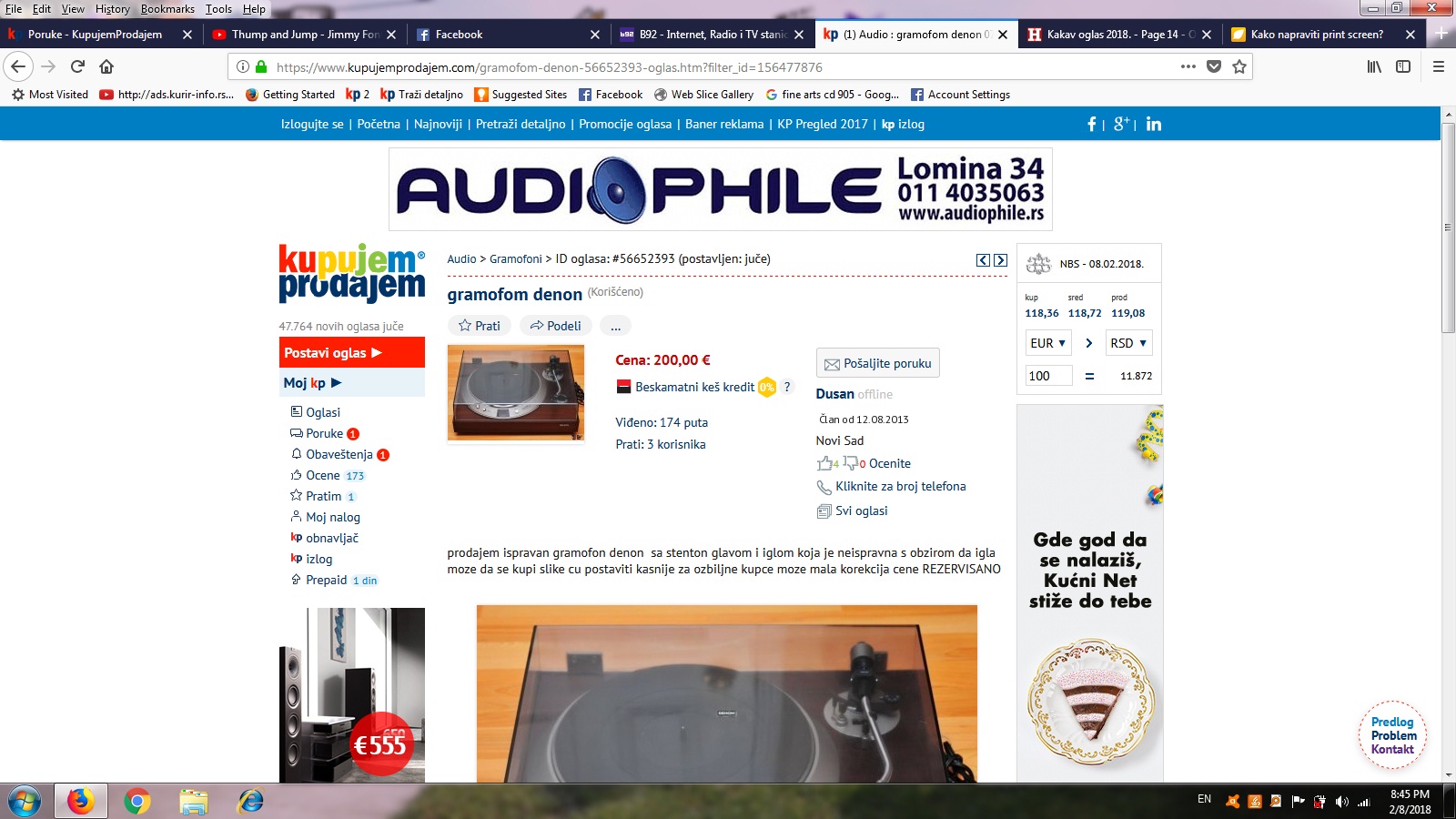Reload the current page

click(77, 66)
